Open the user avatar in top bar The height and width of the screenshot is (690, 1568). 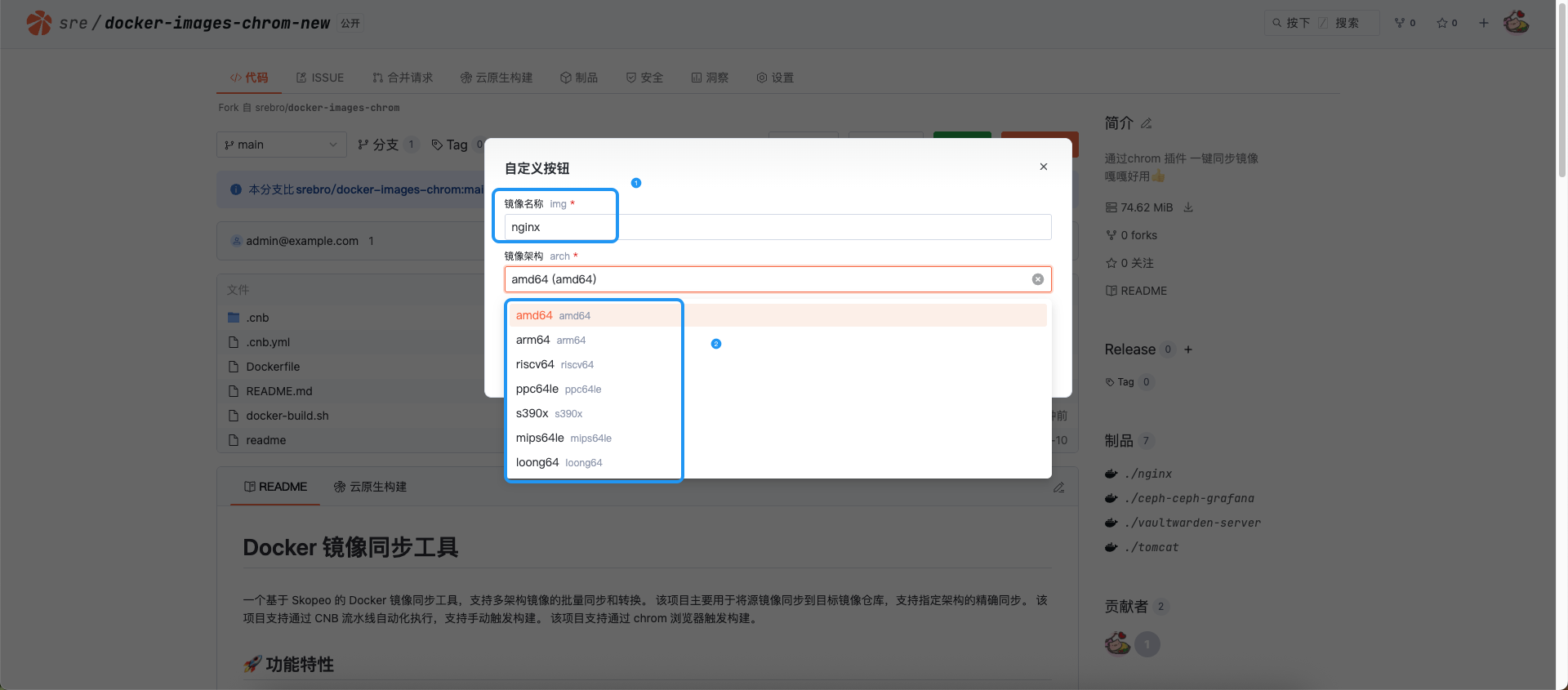1516,23
